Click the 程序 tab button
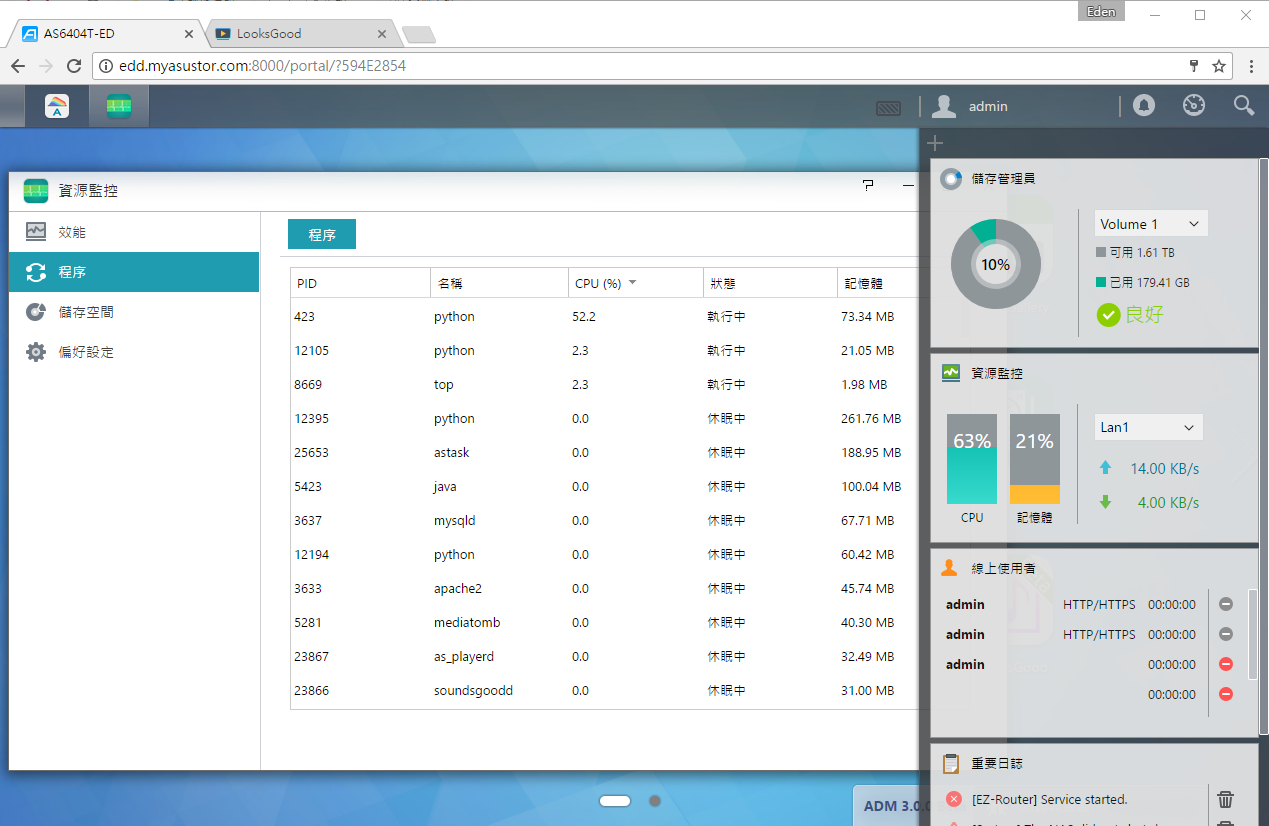This screenshot has width=1269, height=826. click(322, 234)
